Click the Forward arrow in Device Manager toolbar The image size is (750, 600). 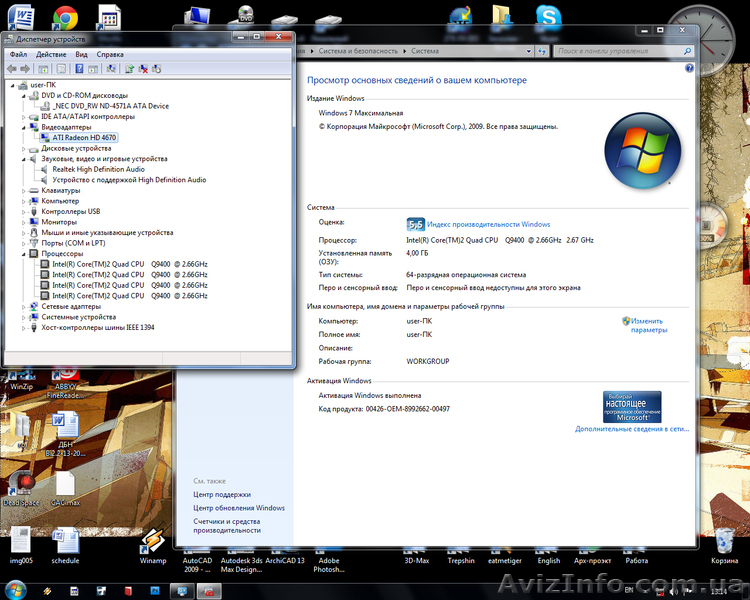click(25, 69)
